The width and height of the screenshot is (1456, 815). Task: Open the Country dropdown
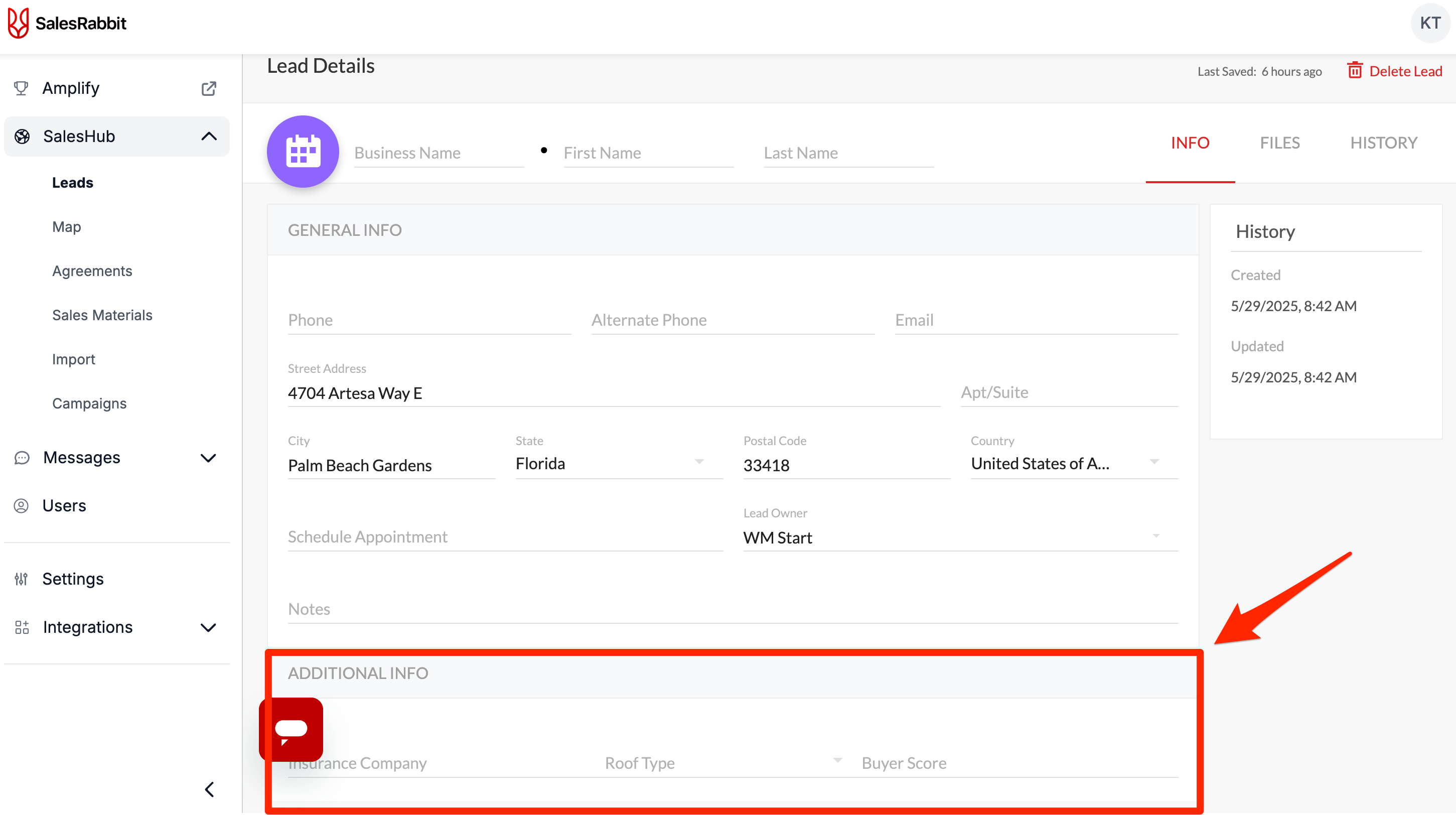[x=1074, y=463]
